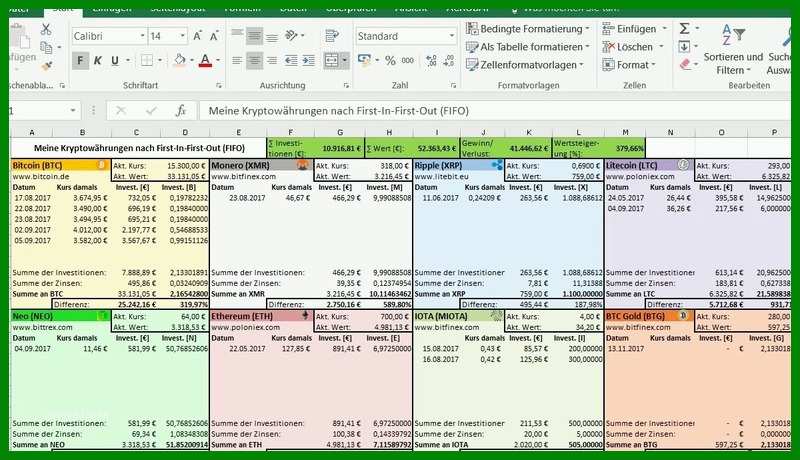Apply accounting currency number format
This screenshot has height=460, width=800.
point(364,60)
